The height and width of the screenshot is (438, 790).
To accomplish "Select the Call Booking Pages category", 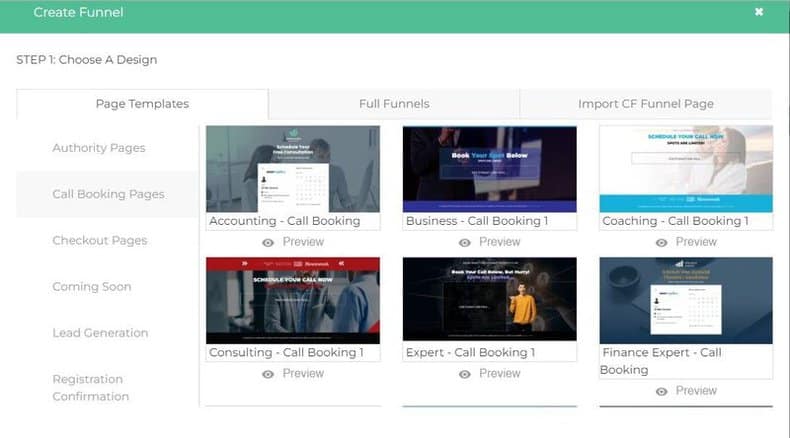I will [108, 194].
